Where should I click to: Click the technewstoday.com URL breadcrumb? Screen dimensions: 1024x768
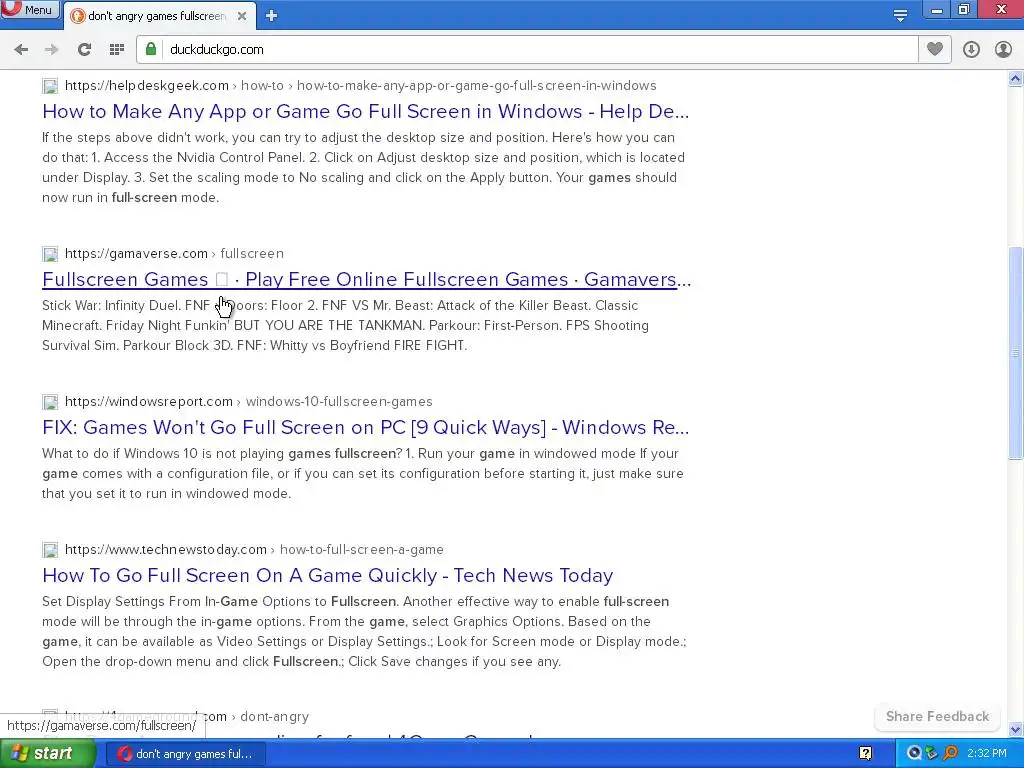pos(254,550)
